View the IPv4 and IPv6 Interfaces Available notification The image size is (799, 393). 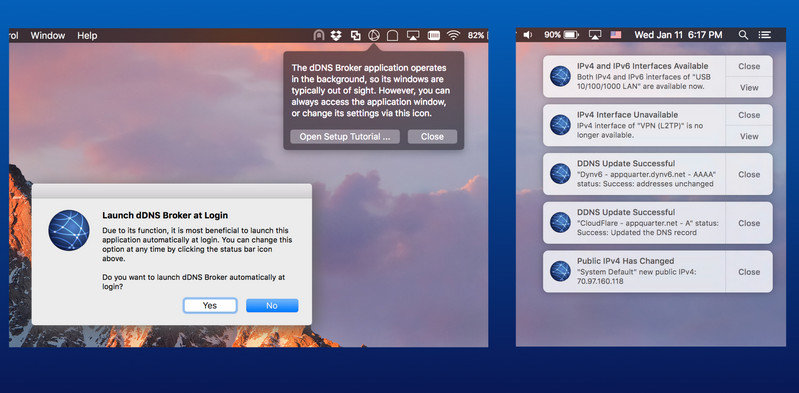pos(749,87)
